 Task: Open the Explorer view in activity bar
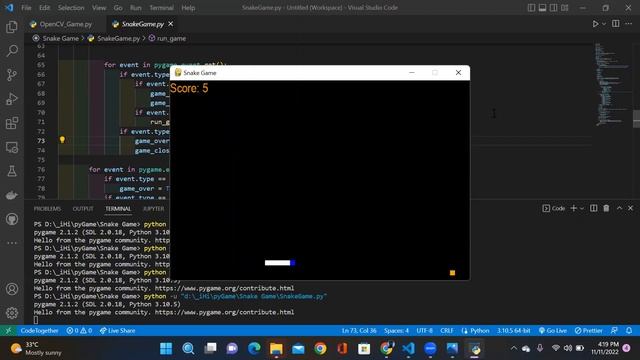tap(12, 27)
